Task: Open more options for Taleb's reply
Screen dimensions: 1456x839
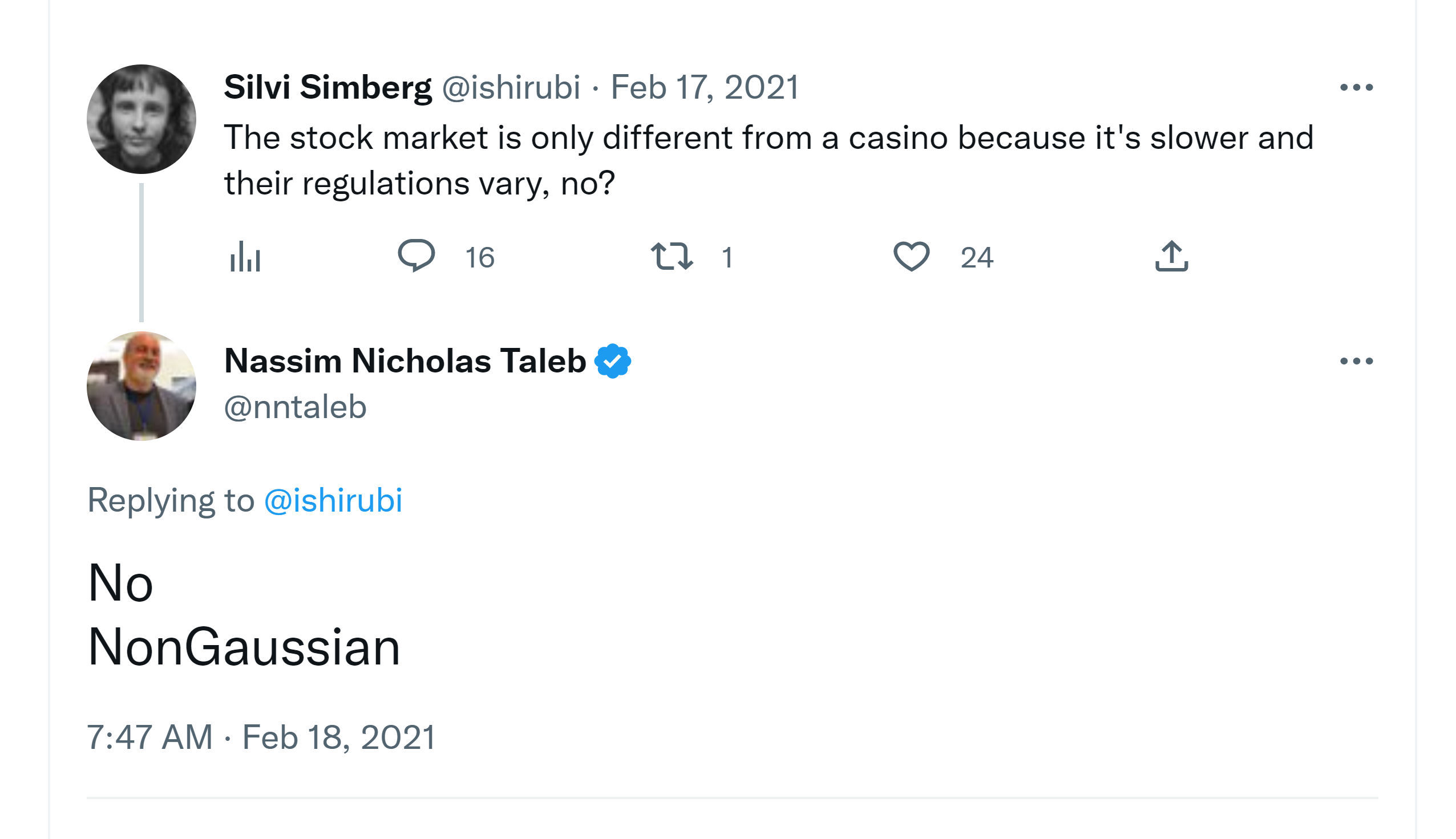Action: [x=1356, y=361]
